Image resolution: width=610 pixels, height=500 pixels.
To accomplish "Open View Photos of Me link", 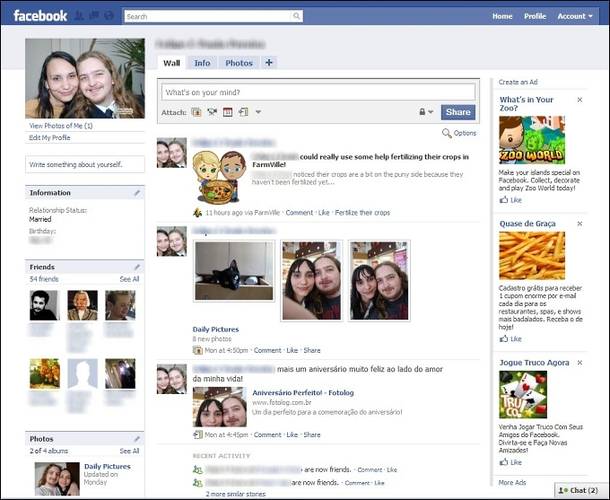I will click(x=61, y=126).
